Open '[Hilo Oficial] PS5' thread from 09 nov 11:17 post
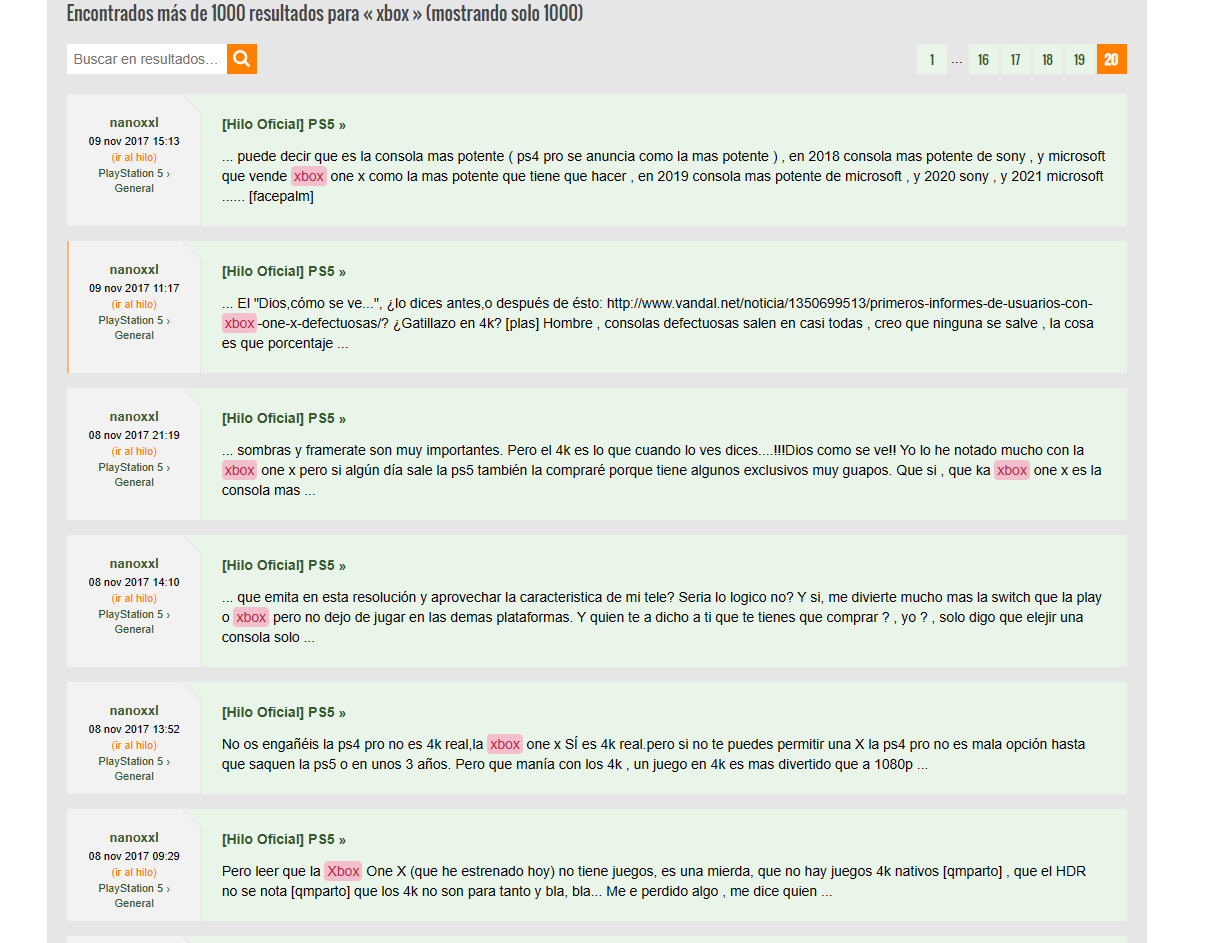This screenshot has width=1218, height=943. (x=284, y=272)
